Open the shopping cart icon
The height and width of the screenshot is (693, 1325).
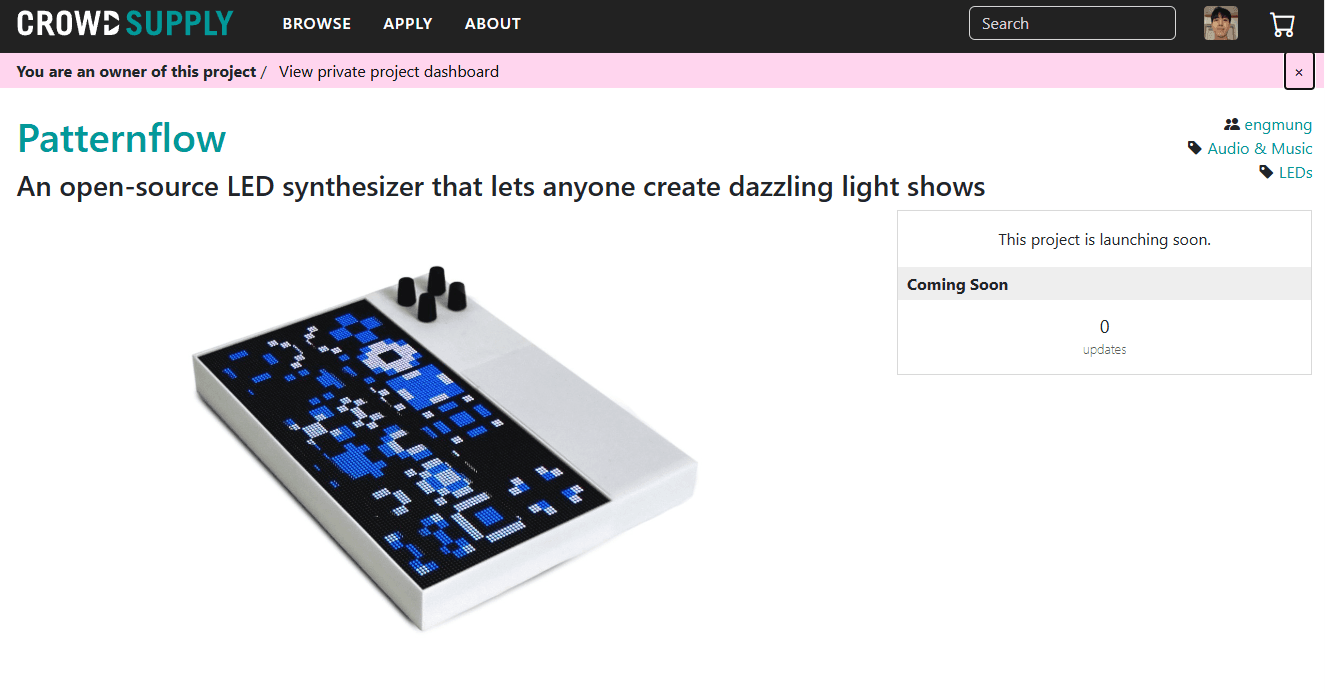pos(1282,24)
